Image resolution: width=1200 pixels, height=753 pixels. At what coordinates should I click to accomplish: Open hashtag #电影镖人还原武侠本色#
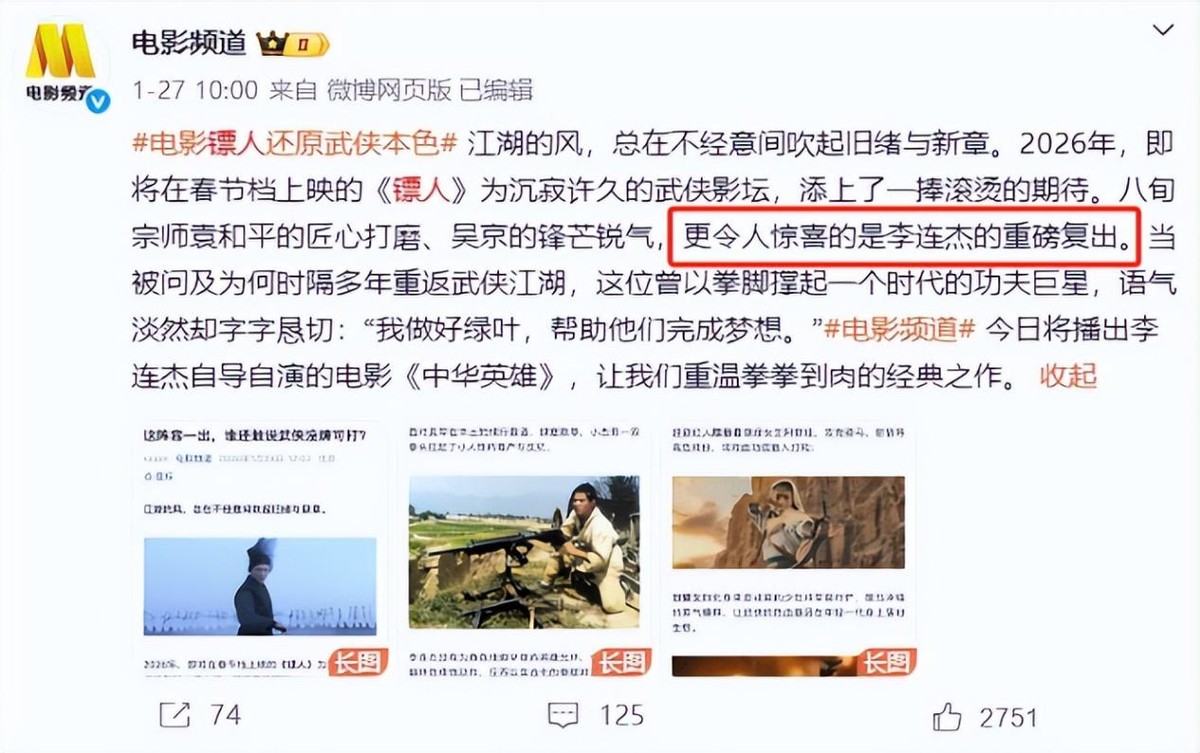[x=295, y=142]
